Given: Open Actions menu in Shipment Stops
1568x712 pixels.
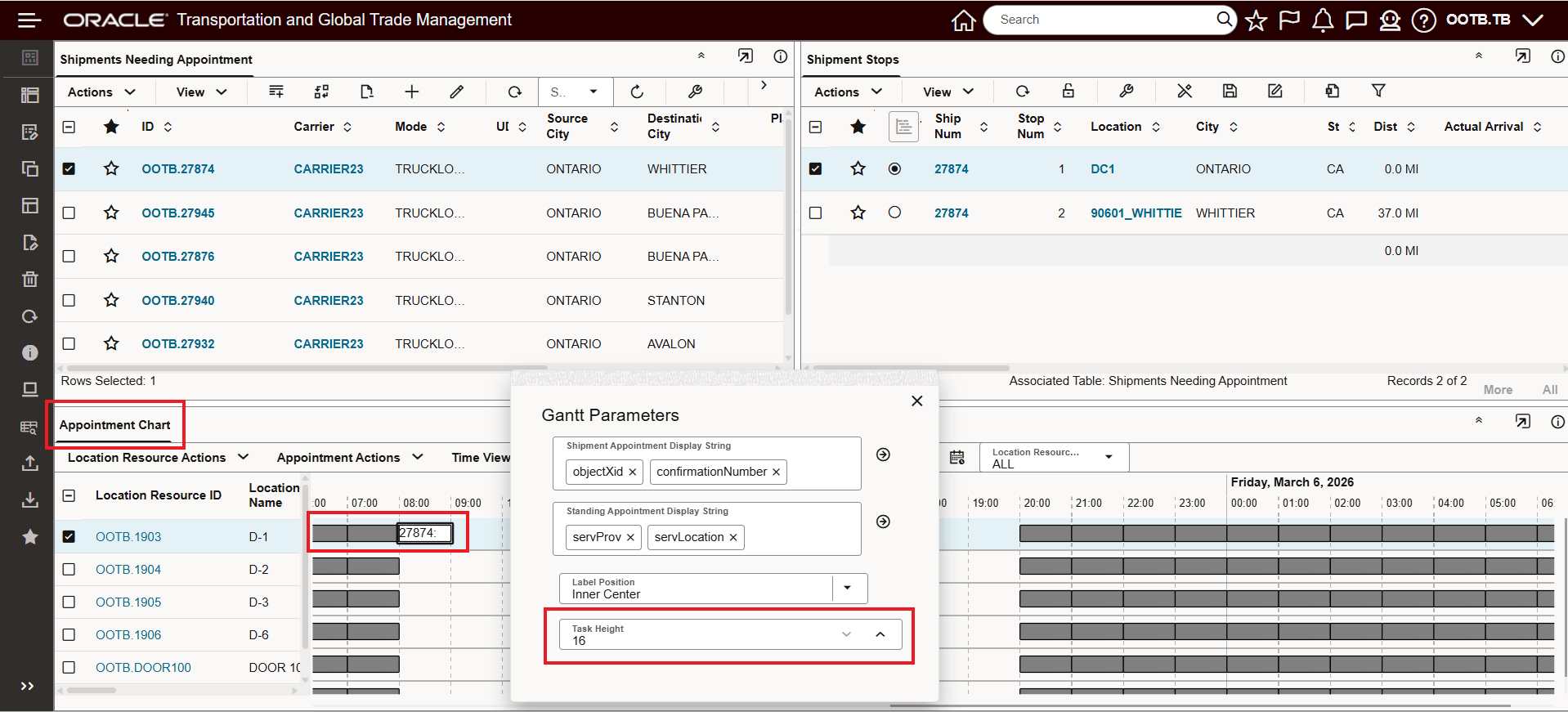Looking at the screenshot, I should 848,92.
